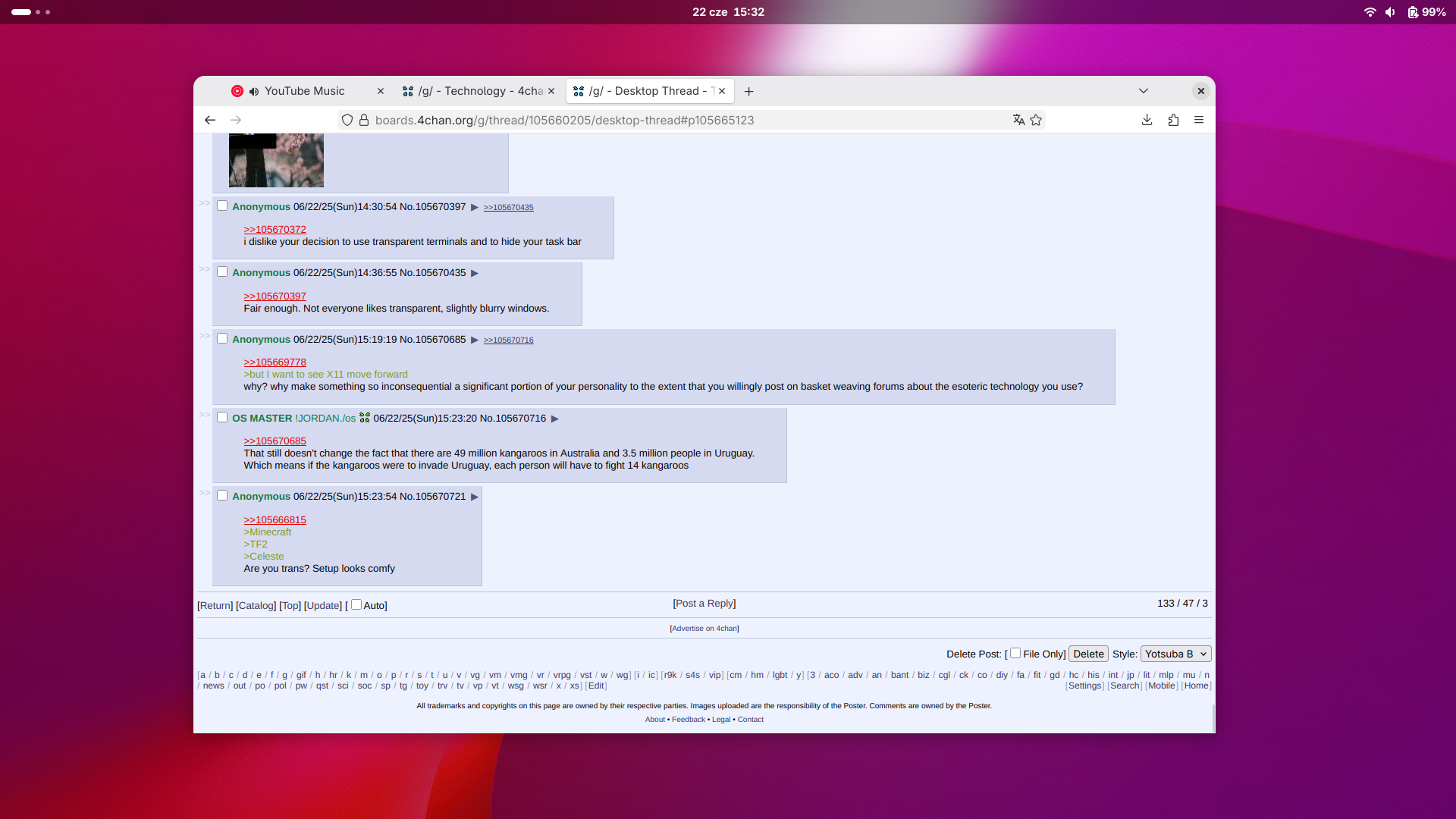Go forward with the browser forward arrow
This screenshot has height=819, width=1456.
coord(236,120)
